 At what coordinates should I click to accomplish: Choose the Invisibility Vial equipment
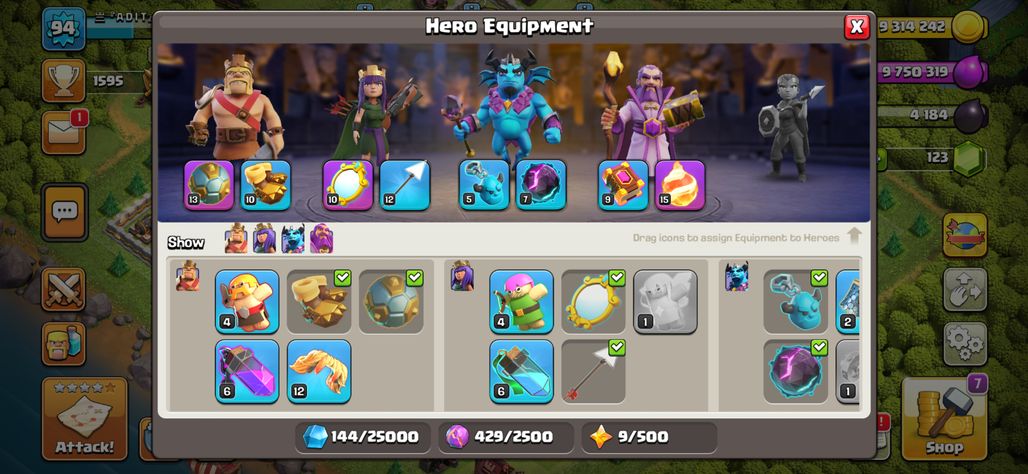(x=521, y=371)
